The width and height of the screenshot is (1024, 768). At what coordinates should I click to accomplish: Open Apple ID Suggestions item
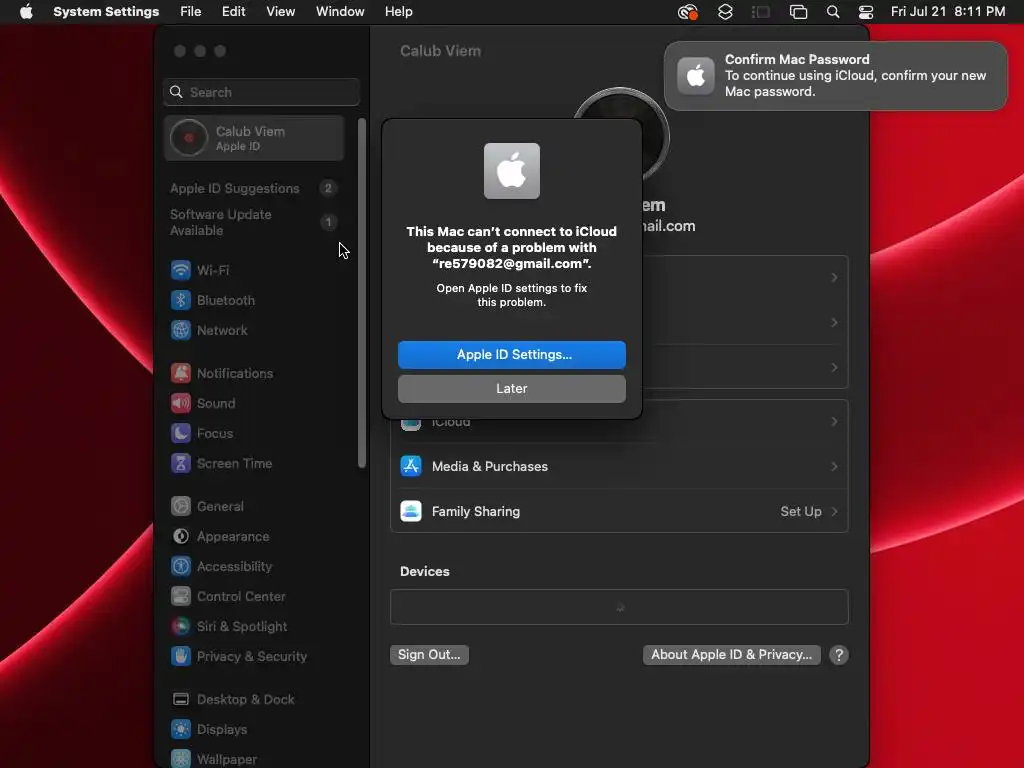tap(254, 188)
